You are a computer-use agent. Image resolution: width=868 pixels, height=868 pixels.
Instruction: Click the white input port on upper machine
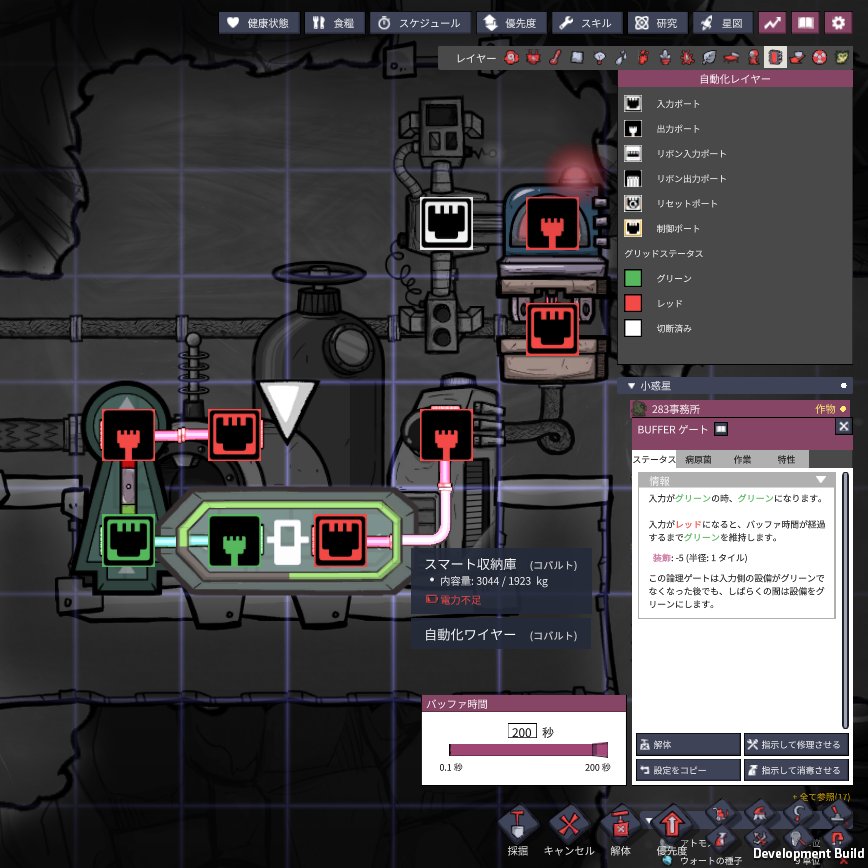pyautogui.click(x=446, y=223)
